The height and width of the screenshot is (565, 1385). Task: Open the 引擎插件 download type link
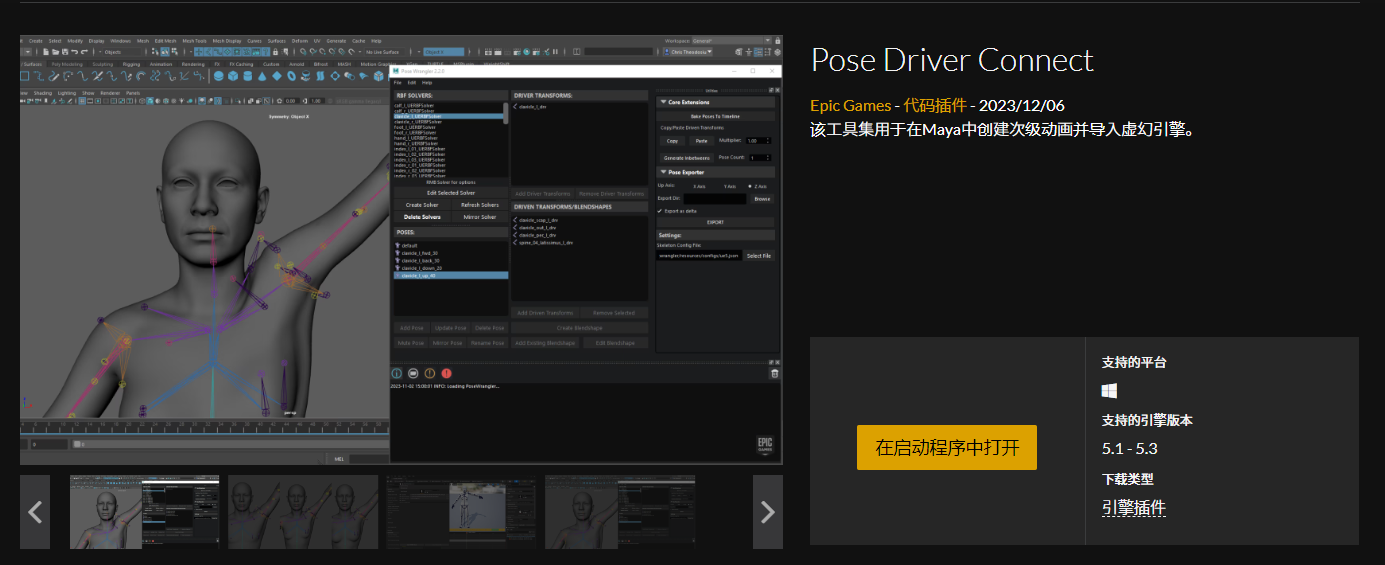(1134, 508)
